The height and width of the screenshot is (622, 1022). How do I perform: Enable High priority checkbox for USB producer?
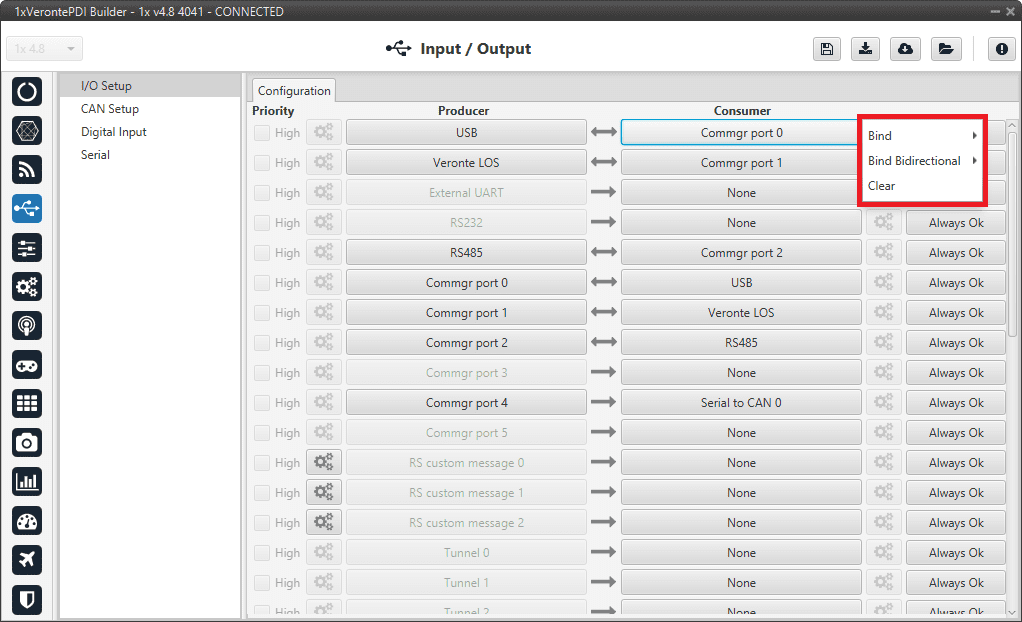tap(262, 133)
